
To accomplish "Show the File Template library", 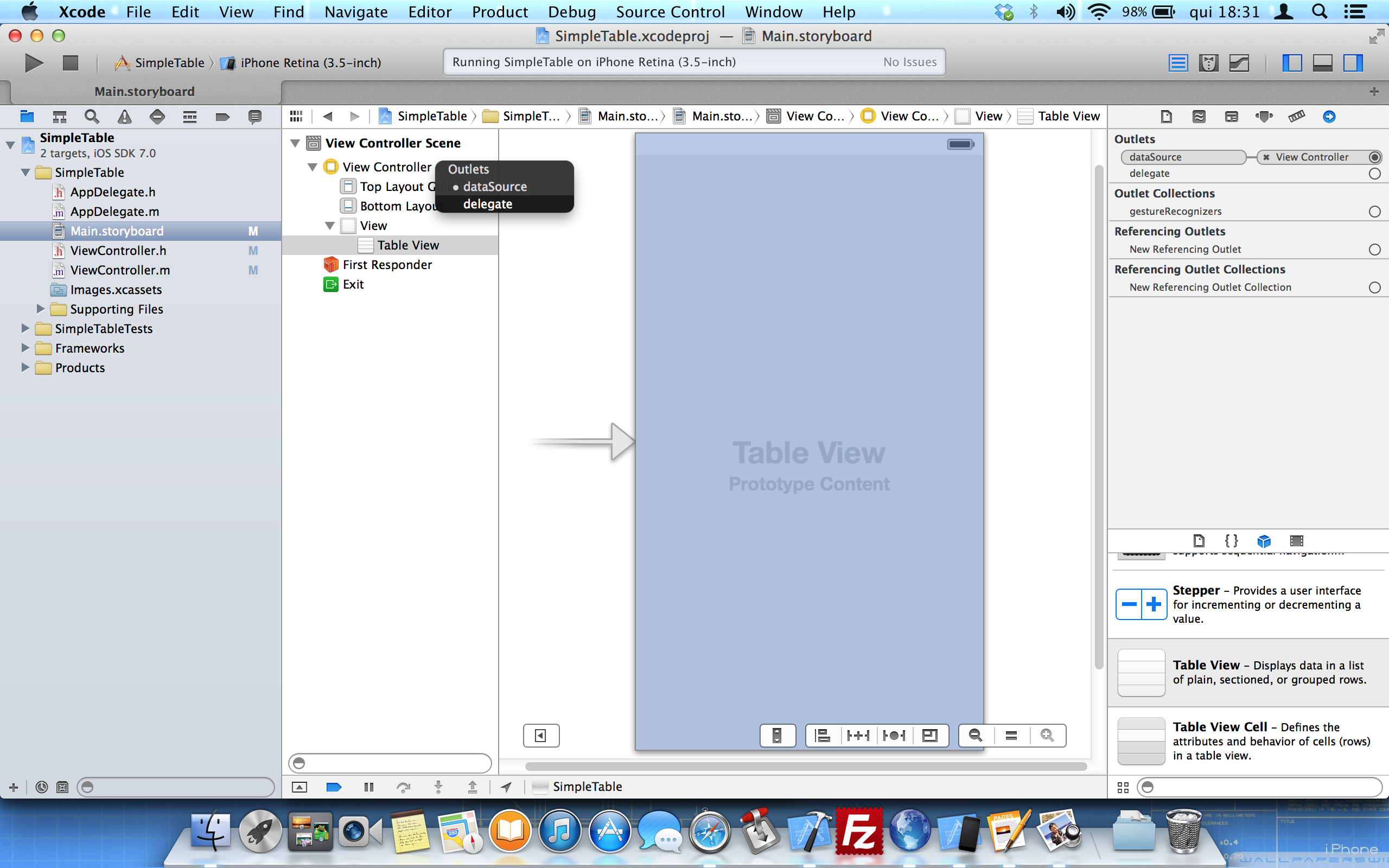I will point(1199,540).
